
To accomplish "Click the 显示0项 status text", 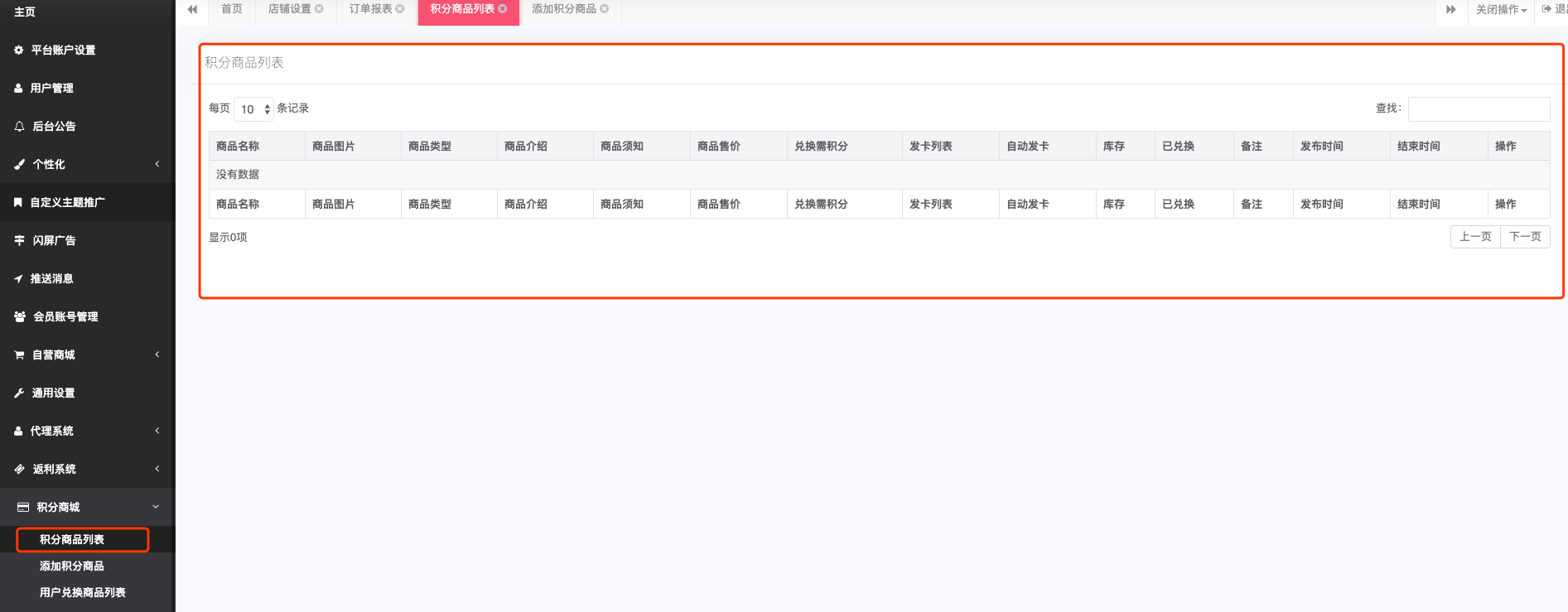I will [228, 238].
